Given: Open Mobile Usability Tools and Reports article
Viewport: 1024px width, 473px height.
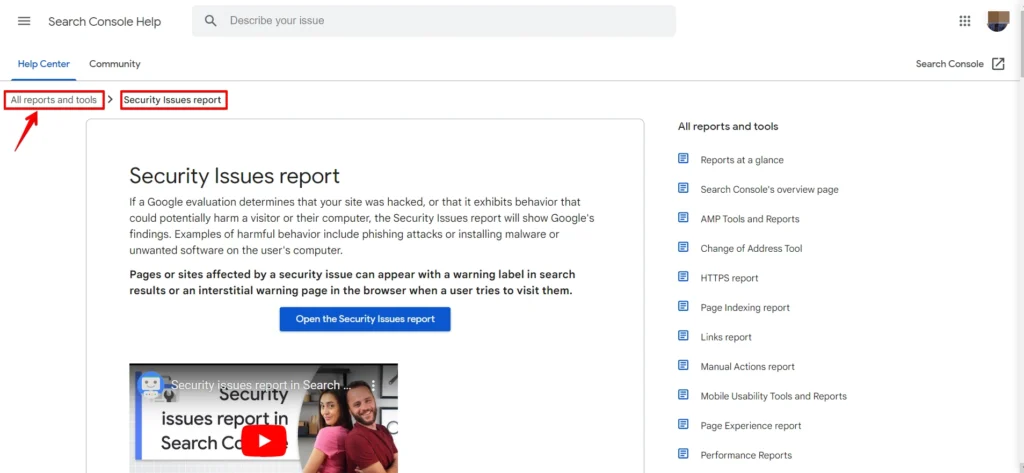Looking at the screenshot, I should coord(774,396).
